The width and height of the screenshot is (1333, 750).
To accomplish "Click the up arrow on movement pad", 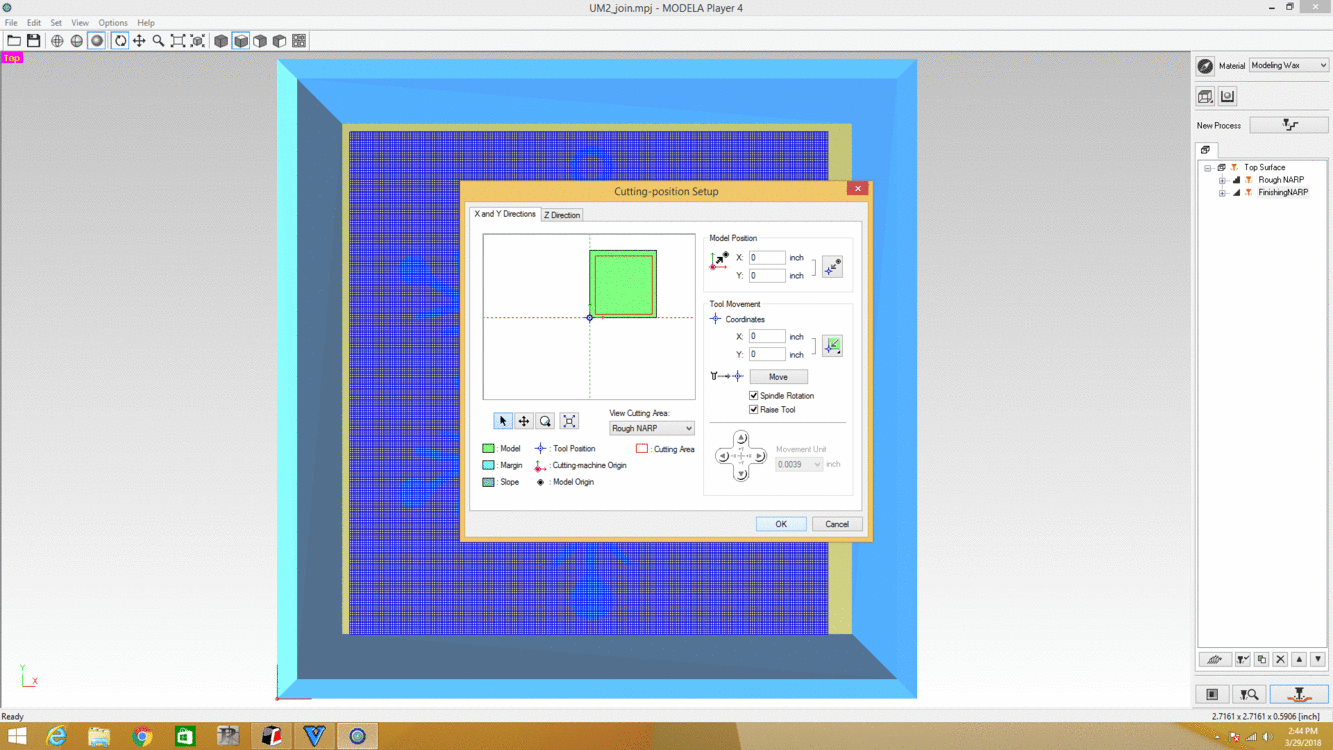I will click(x=741, y=439).
